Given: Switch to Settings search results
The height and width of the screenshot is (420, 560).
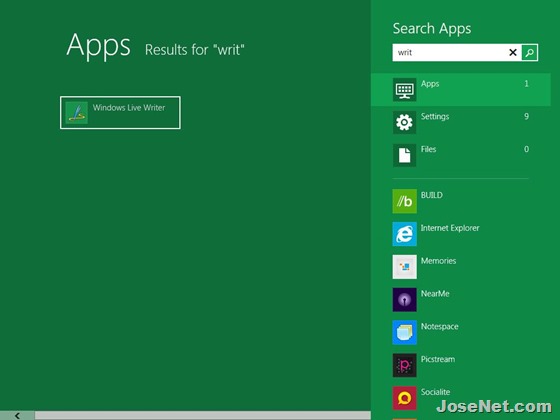Looking at the screenshot, I should coord(435,116).
